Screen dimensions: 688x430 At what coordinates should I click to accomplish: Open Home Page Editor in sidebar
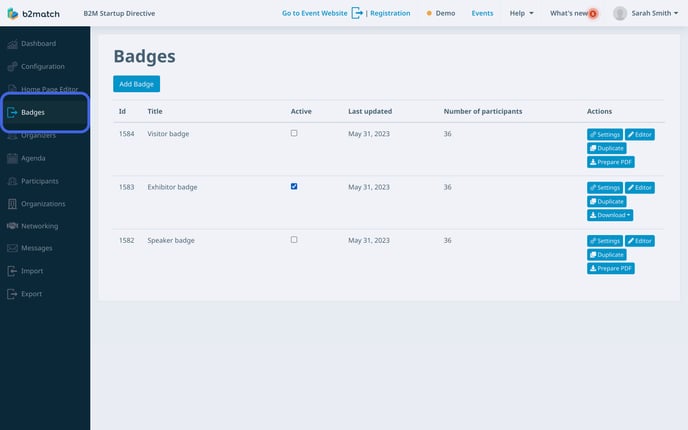pyautogui.click(x=50, y=89)
